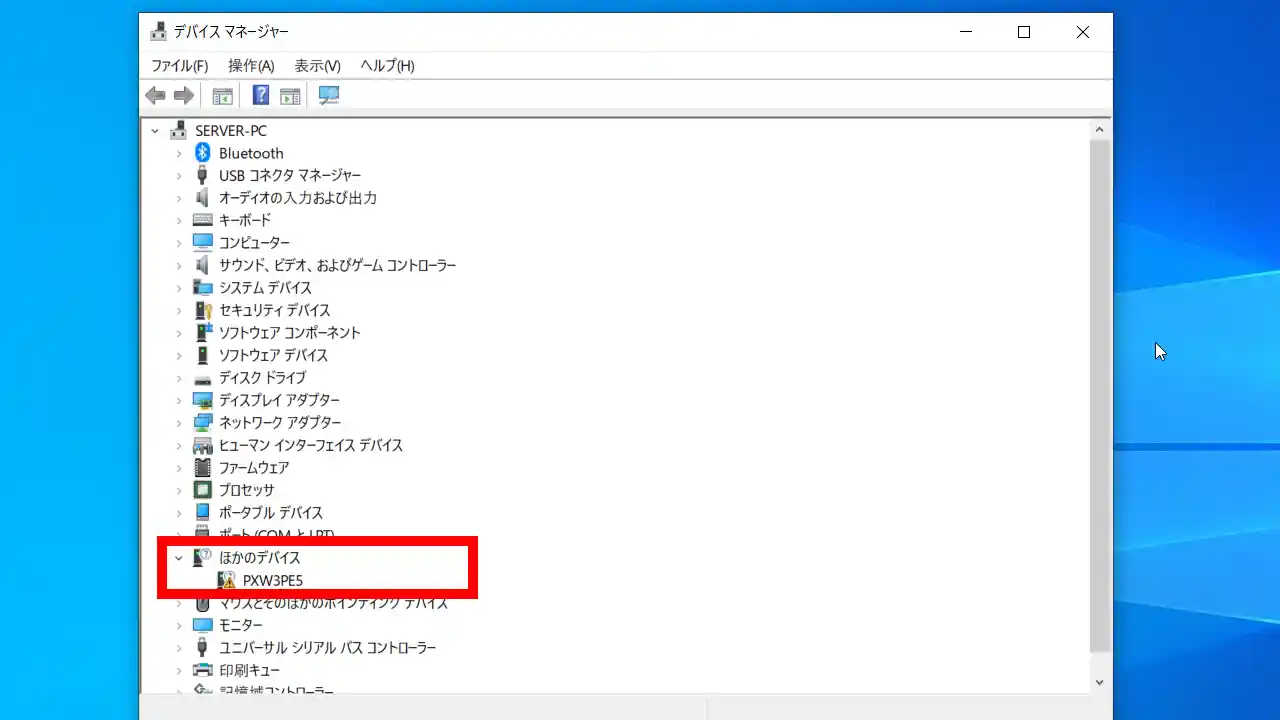
Task: Open the 操作(A) menu
Action: (251, 65)
